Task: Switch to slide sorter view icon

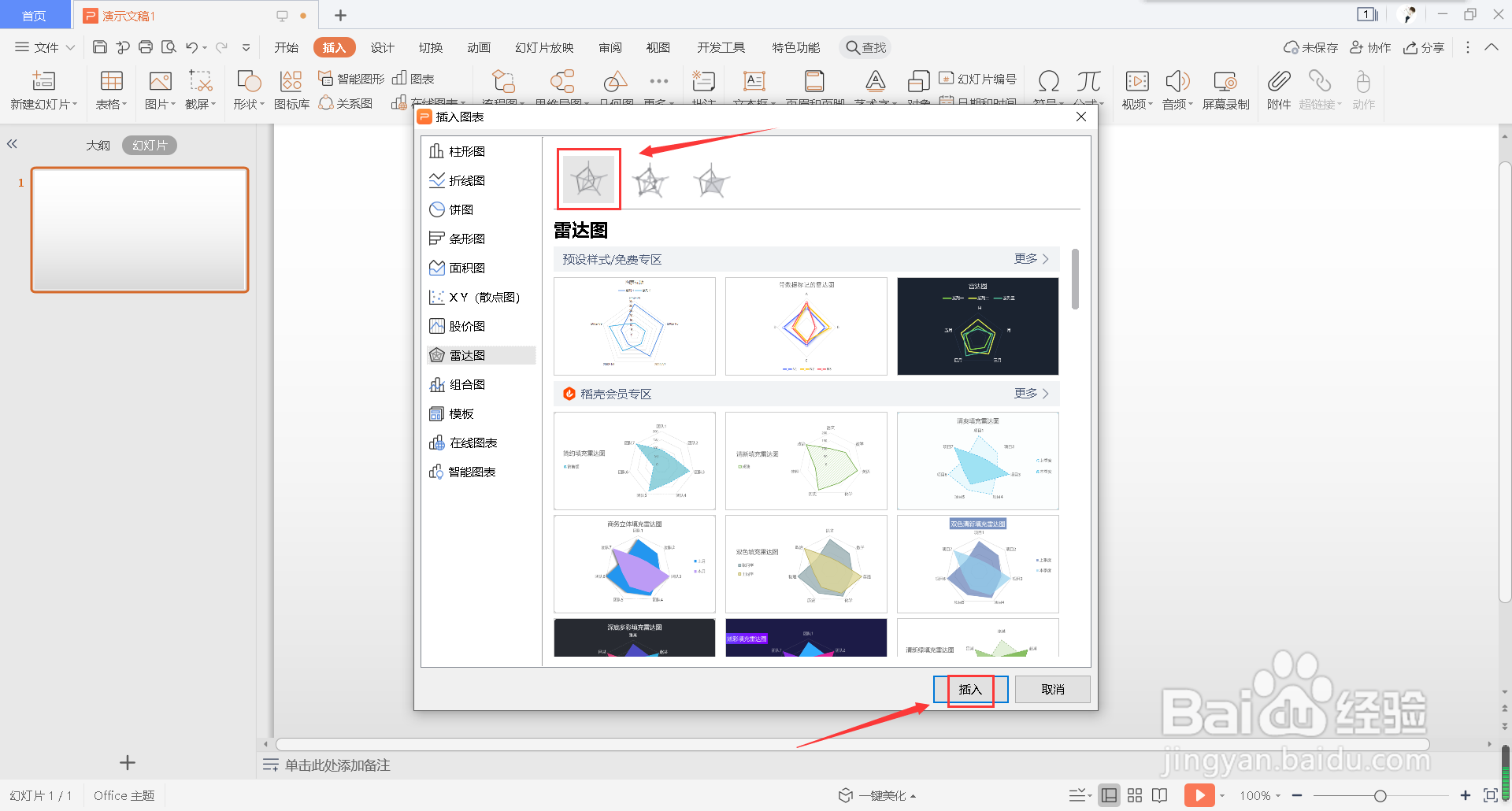Action: click(x=1135, y=795)
